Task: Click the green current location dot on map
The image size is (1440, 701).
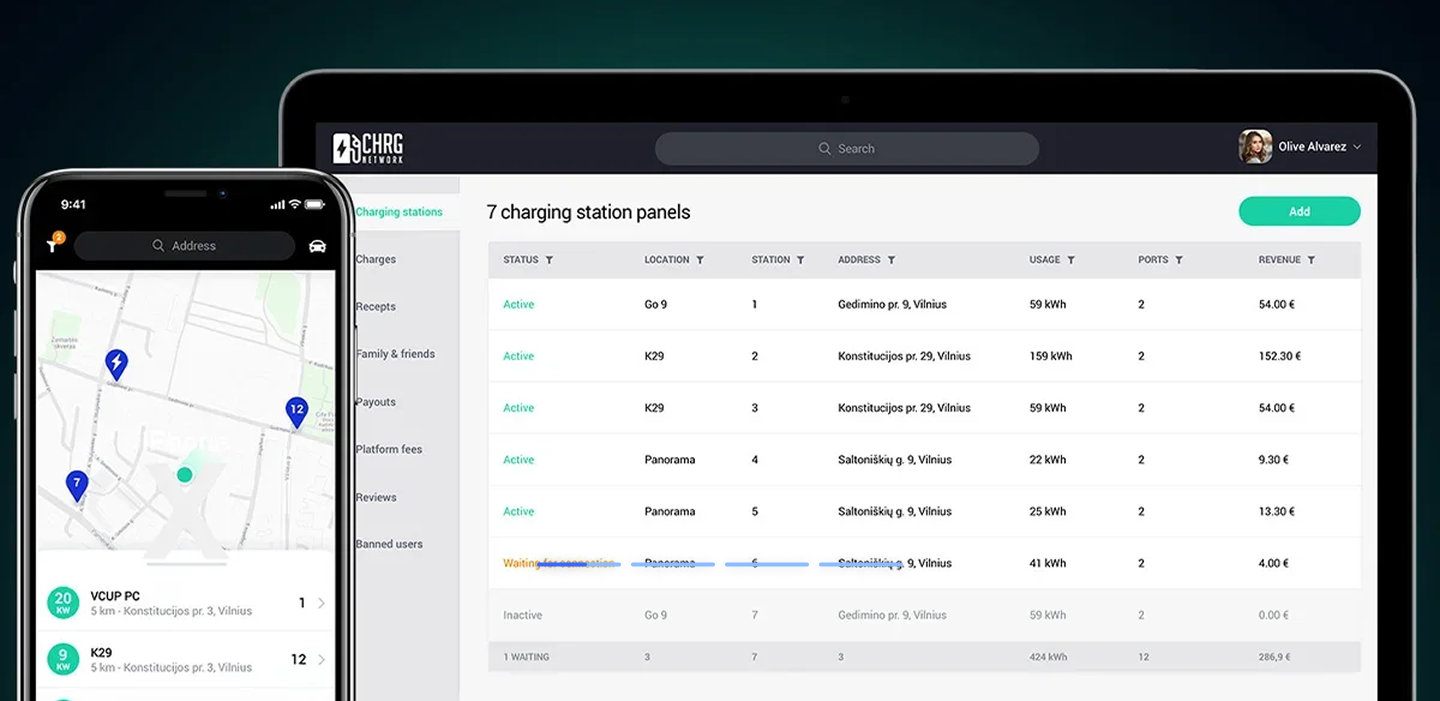Action: point(184,475)
